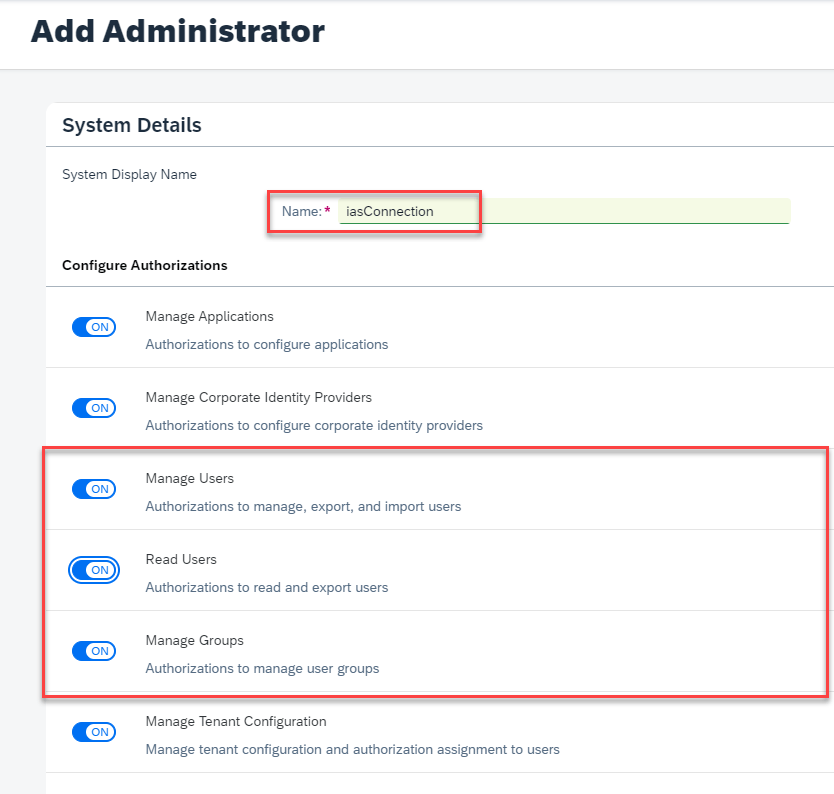Toggle the Read Users switch
834x794 pixels.
(94, 570)
